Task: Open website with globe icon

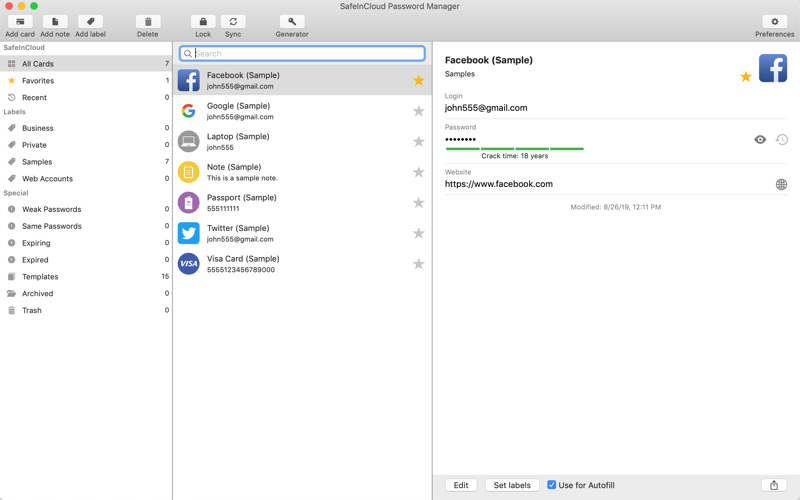Action: click(781, 184)
